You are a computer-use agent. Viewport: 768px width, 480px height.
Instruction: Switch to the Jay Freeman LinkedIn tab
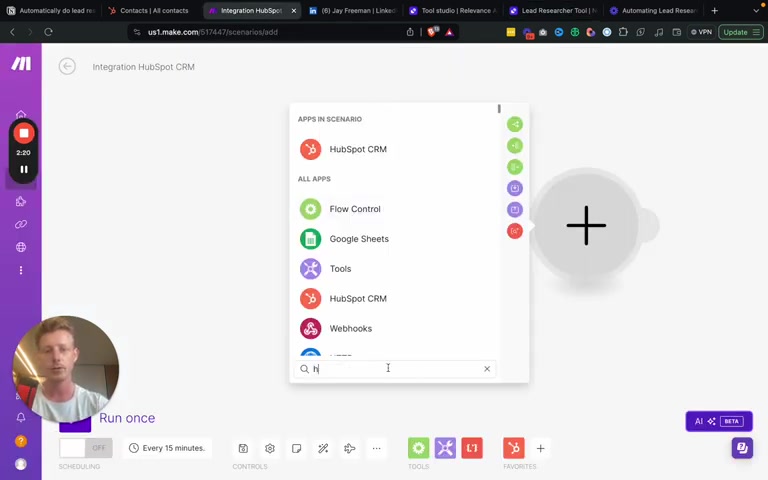coord(353,10)
